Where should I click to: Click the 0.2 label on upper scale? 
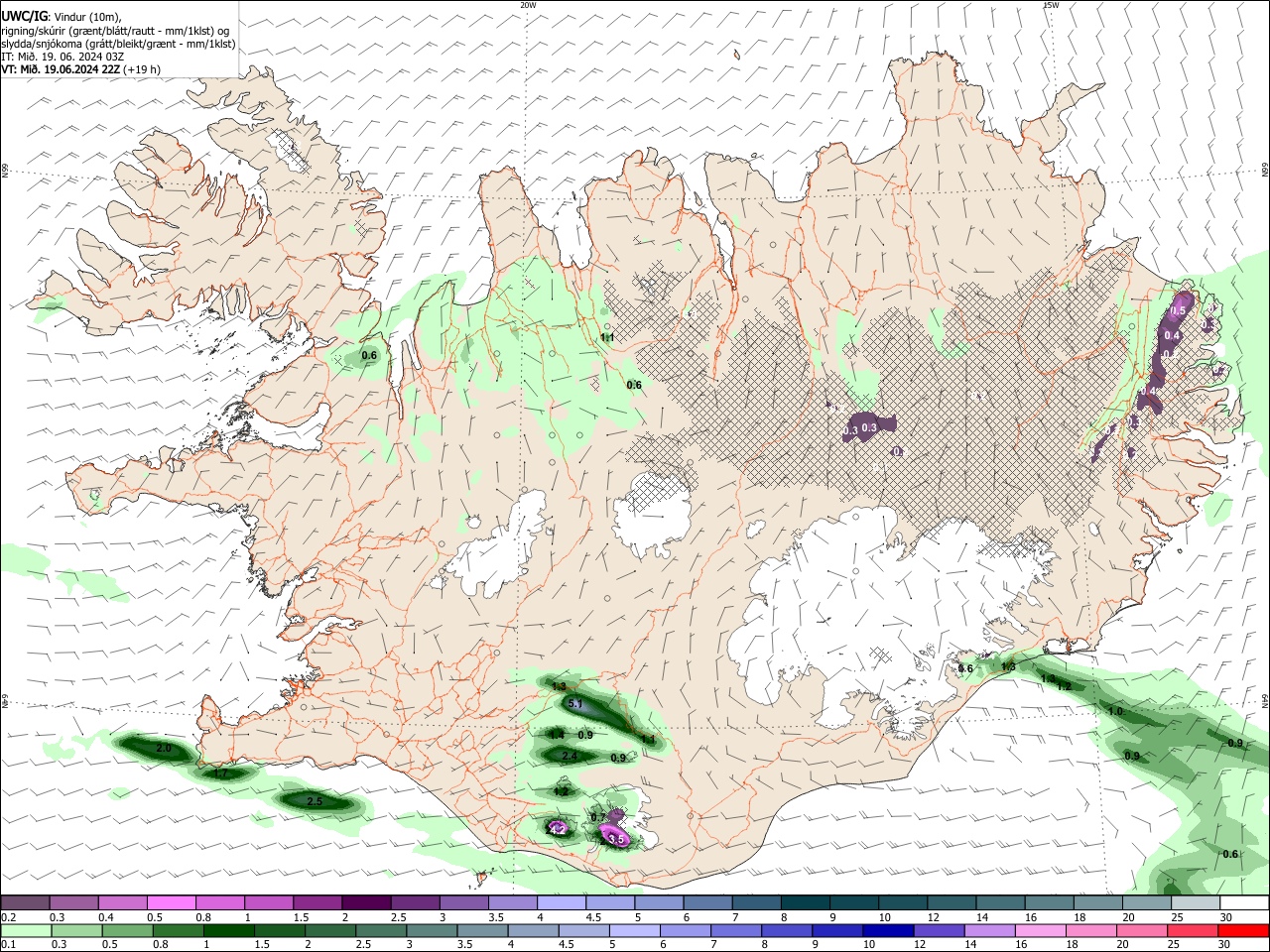7,917
